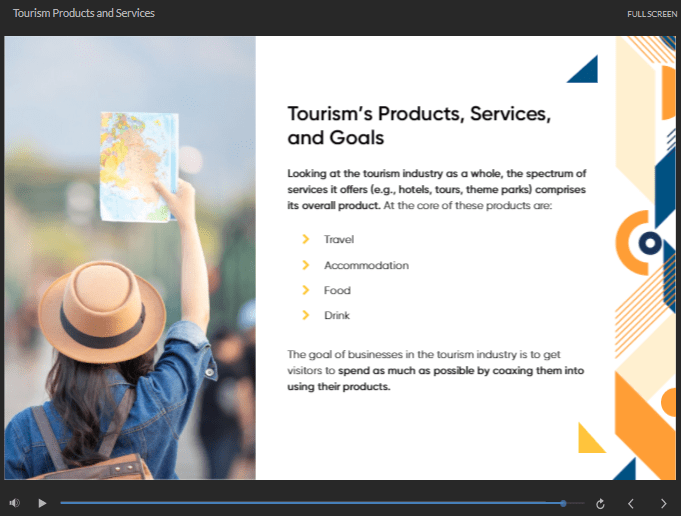The height and width of the screenshot is (516, 681).
Task: Go to the previous slide
Action: click(631, 503)
